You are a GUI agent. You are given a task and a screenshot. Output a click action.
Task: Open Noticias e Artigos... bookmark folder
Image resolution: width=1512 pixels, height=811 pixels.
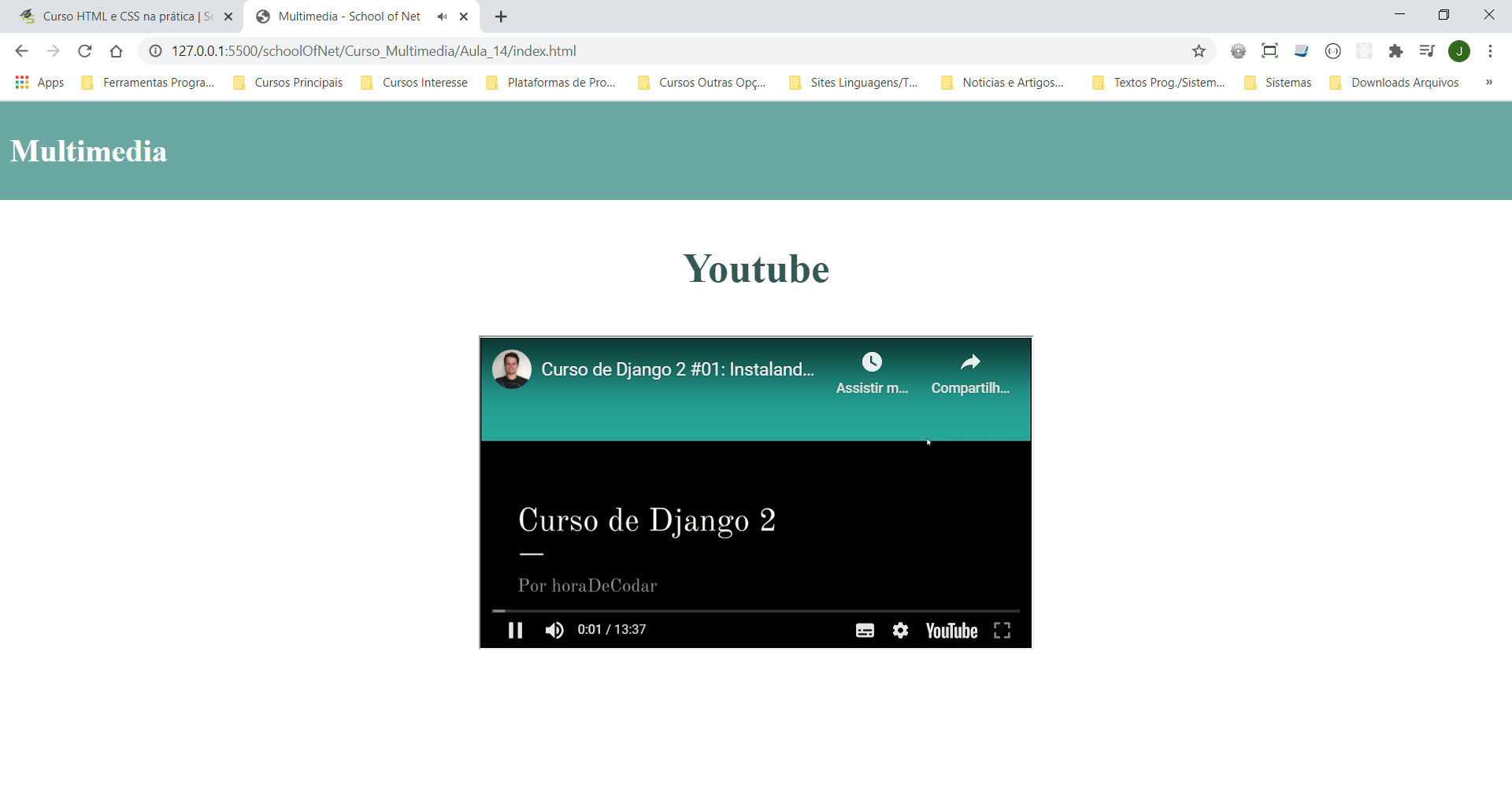click(x=1003, y=83)
